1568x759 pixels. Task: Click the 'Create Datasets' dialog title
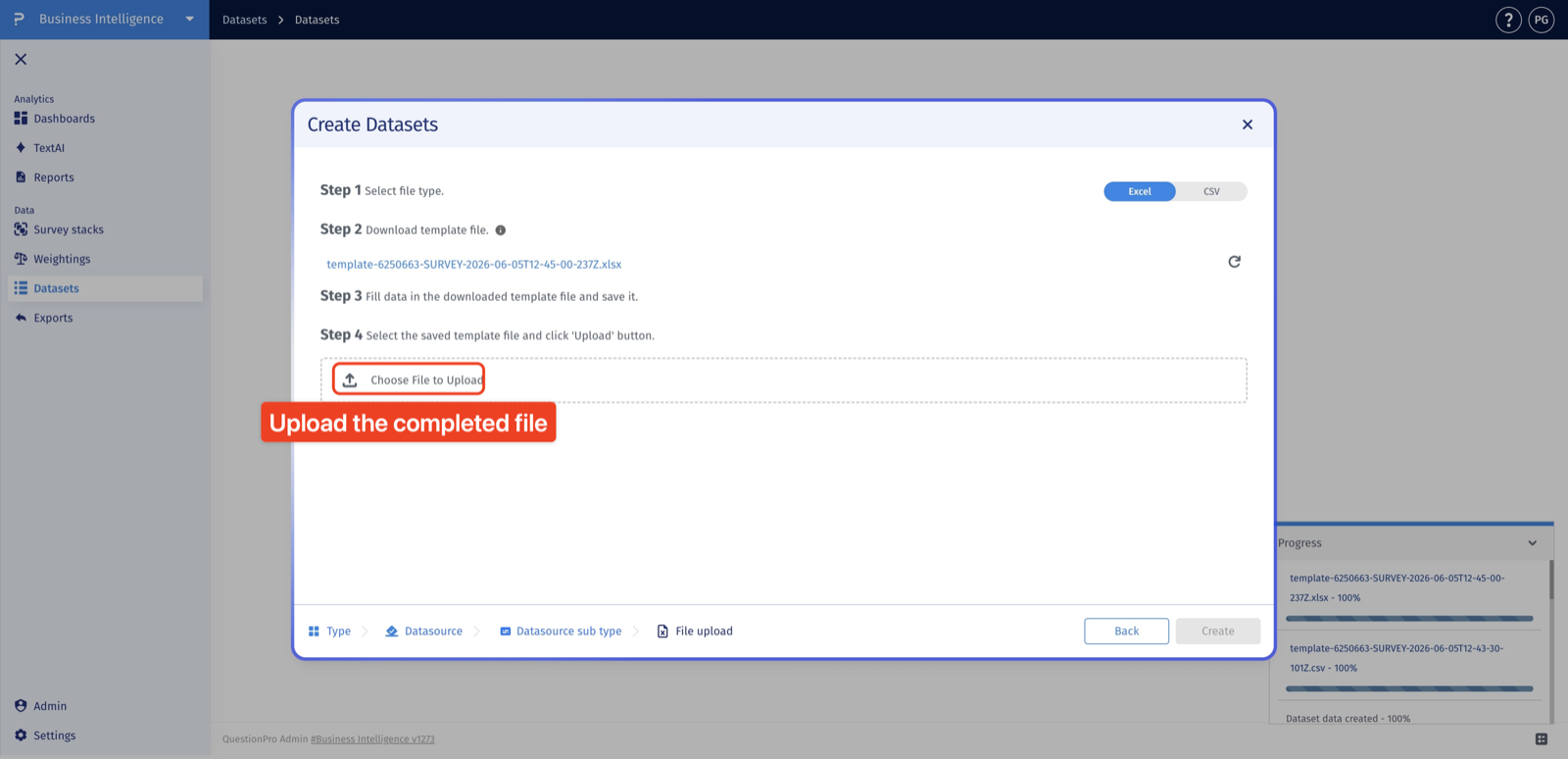coord(372,125)
